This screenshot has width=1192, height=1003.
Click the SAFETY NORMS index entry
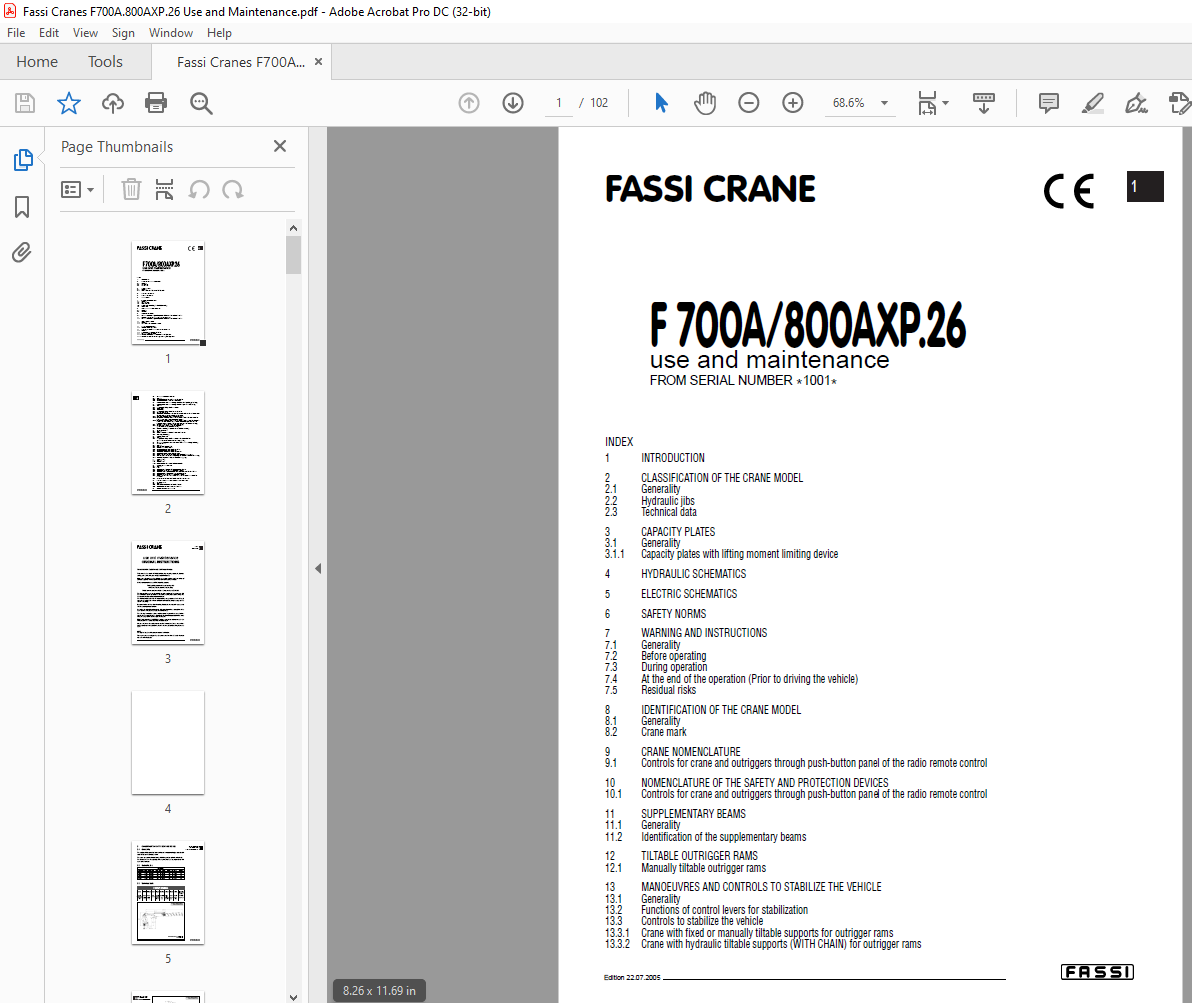pos(673,614)
